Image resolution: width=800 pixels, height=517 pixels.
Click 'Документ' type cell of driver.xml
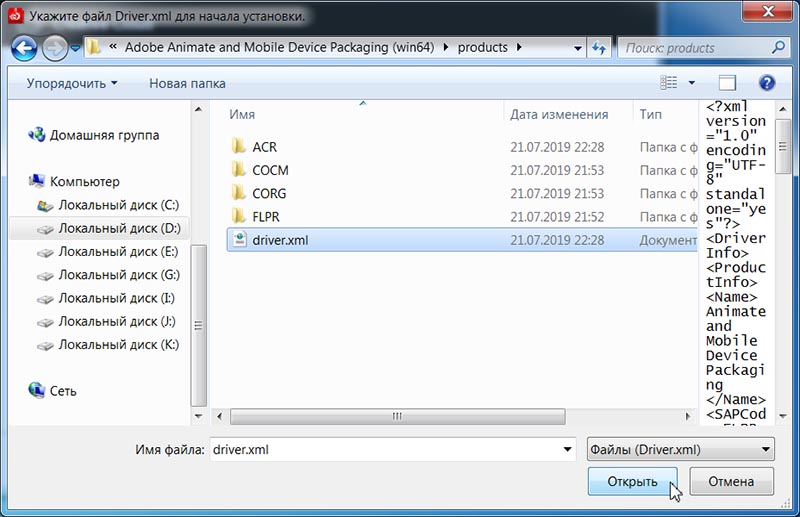coord(668,240)
